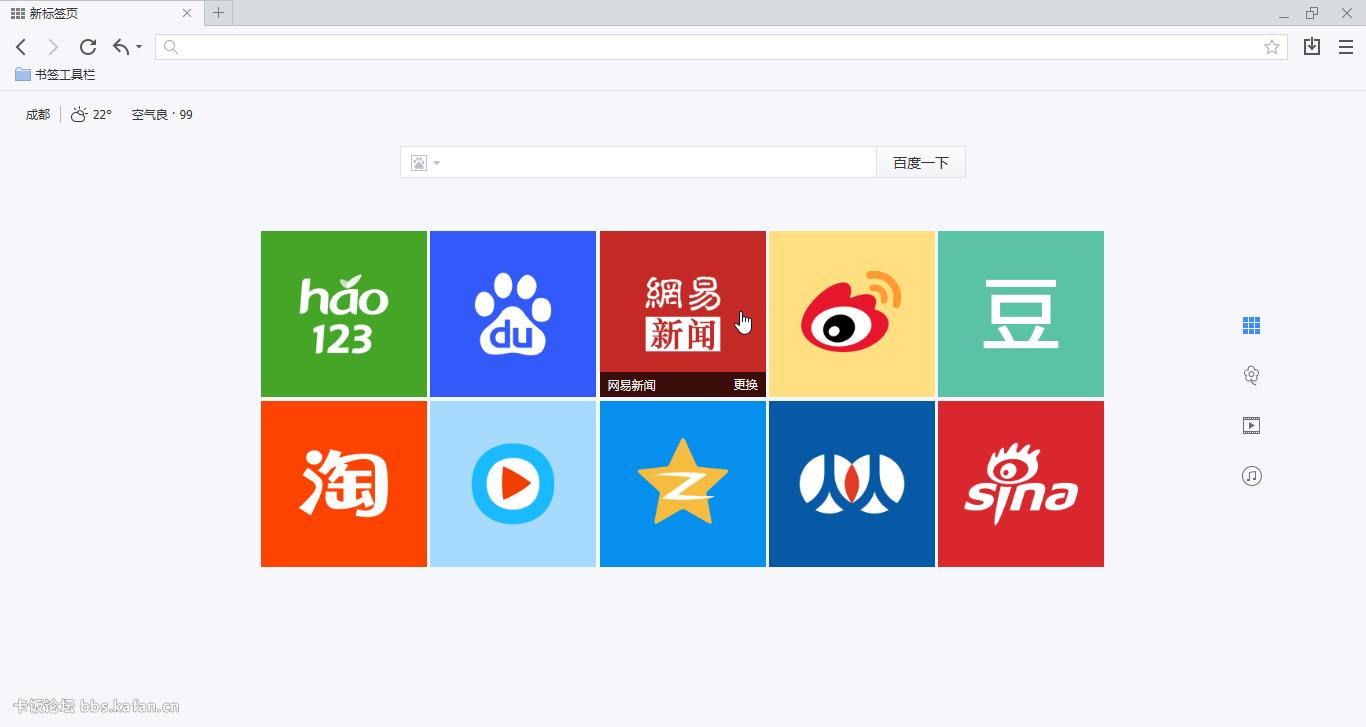Open the hao123 tile

[x=344, y=314]
